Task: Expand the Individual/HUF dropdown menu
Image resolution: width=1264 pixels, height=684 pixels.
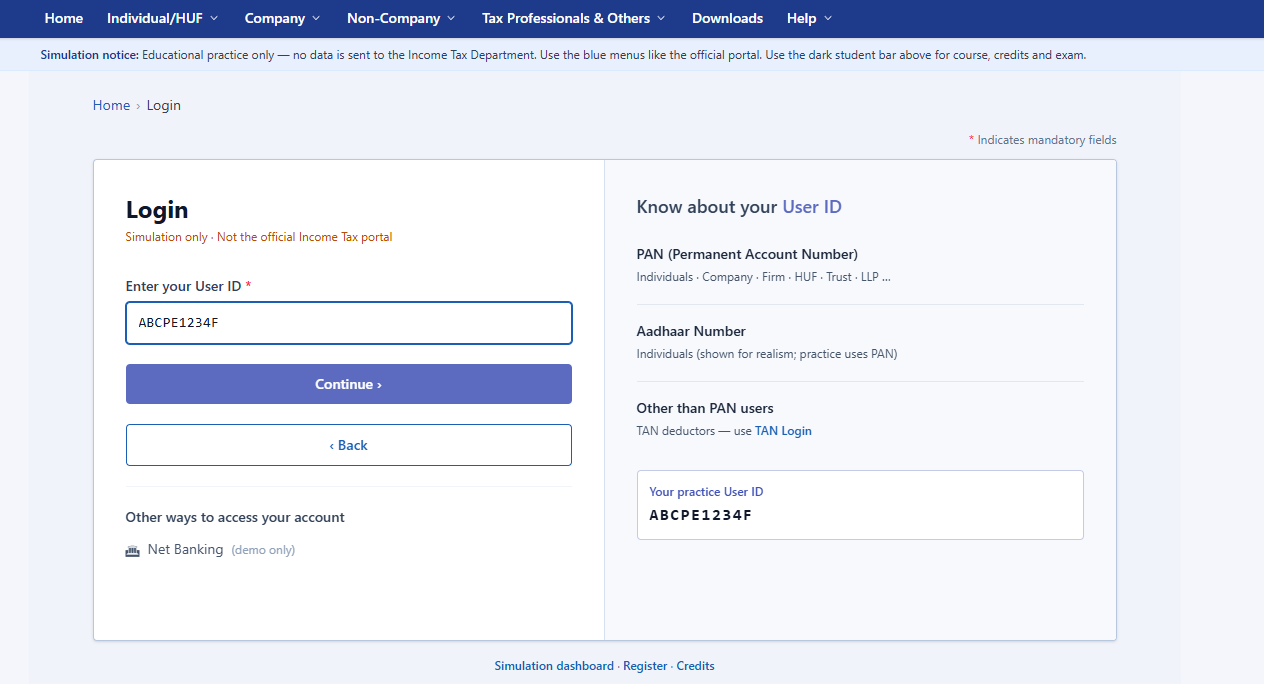Action: (x=163, y=18)
